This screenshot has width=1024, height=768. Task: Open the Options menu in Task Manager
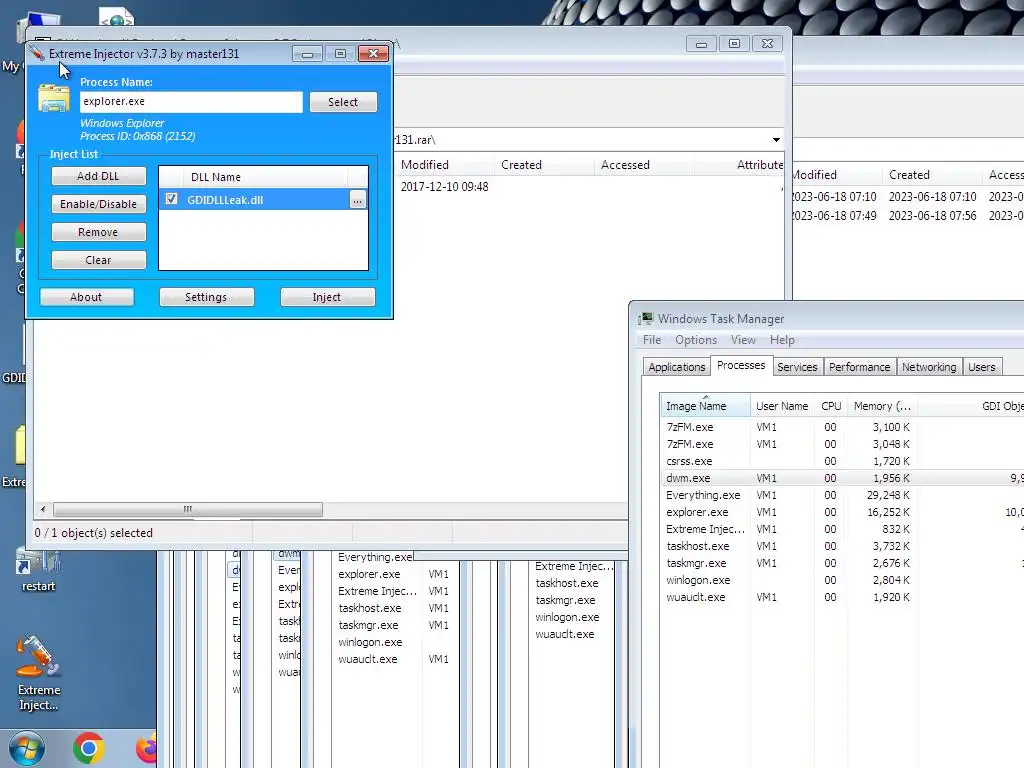696,340
